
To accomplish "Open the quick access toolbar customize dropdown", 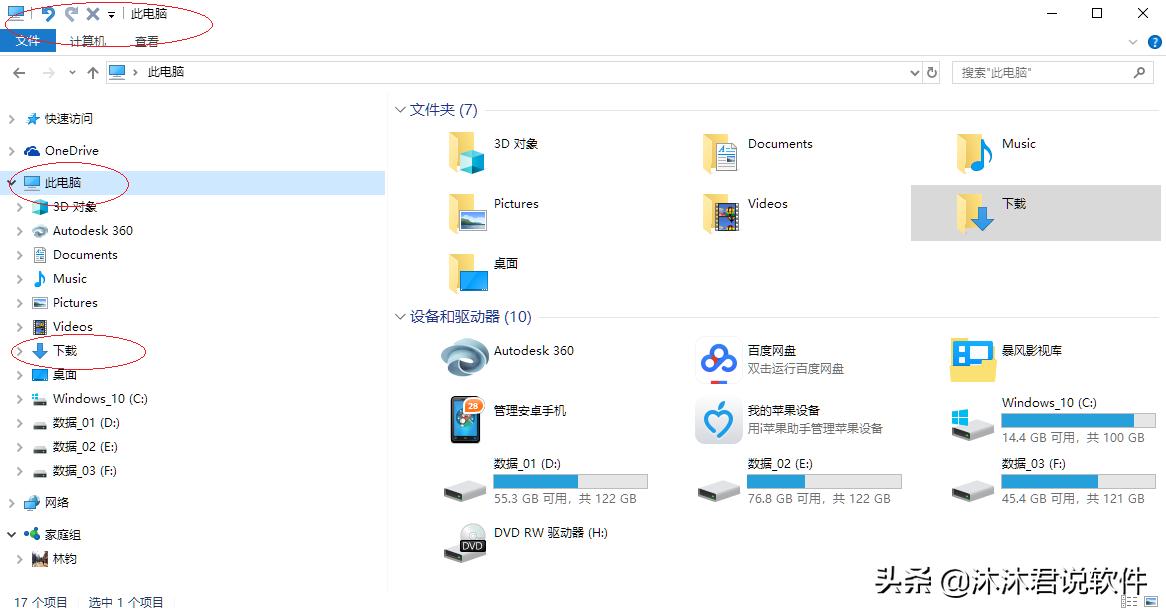I will pos(110,13).
